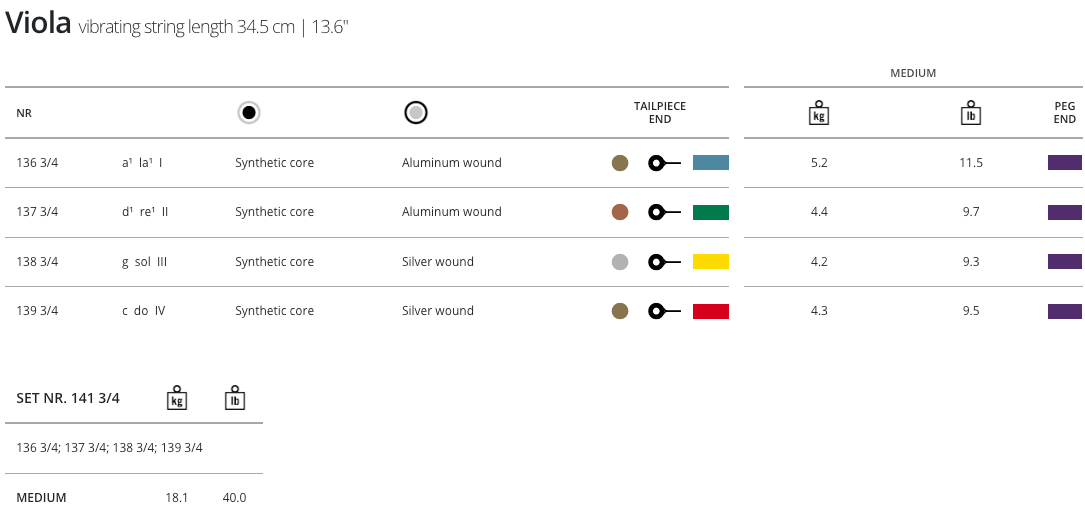The width and height of the screenshot is (1085, 517).
Task: Click the blue tailpiece color swatch for the a¹ string
Action: (x=711, y=163)
